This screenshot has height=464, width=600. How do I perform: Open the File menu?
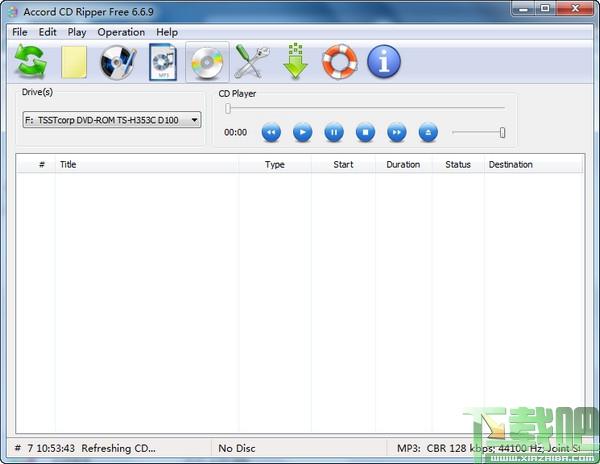pyautogui.click(x=20, y=32)
